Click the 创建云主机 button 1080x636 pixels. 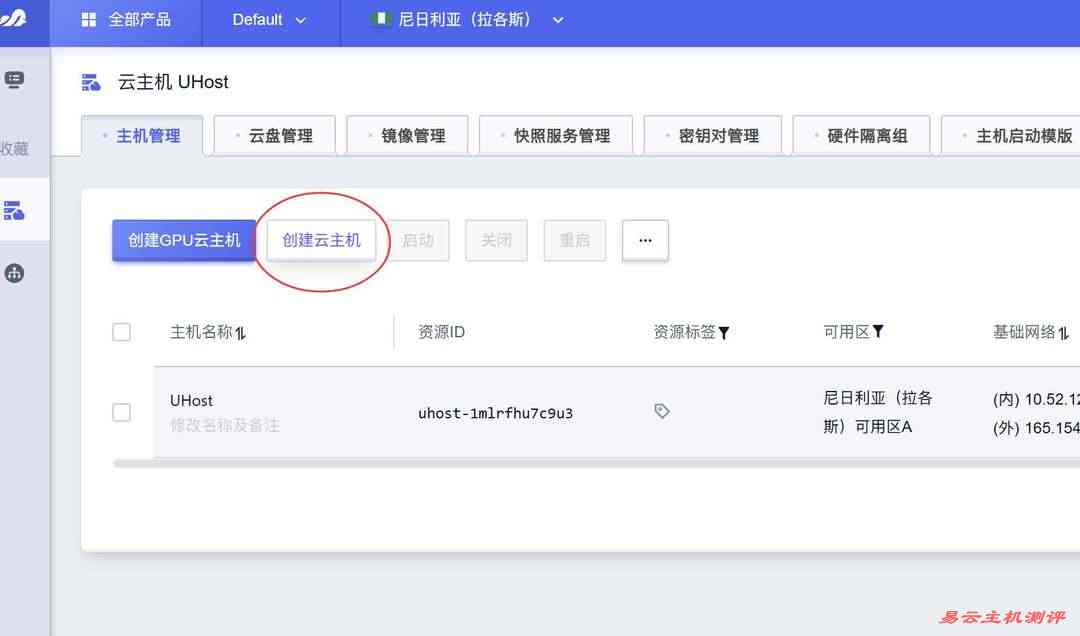[x=321, y=240]
